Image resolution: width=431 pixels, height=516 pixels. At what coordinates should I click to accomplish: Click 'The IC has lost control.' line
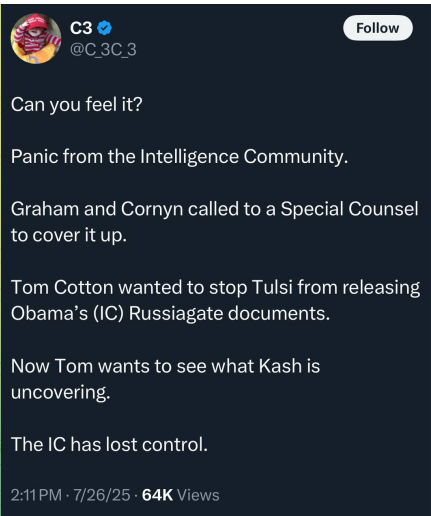pyautogui.click(x=109, y=445)
